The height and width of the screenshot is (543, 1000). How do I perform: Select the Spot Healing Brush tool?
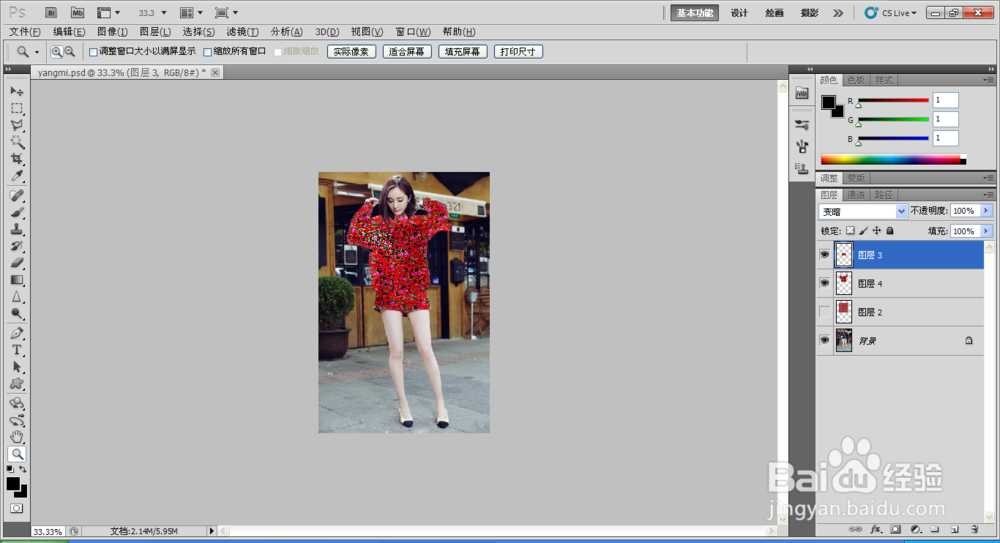pos(17,195)
